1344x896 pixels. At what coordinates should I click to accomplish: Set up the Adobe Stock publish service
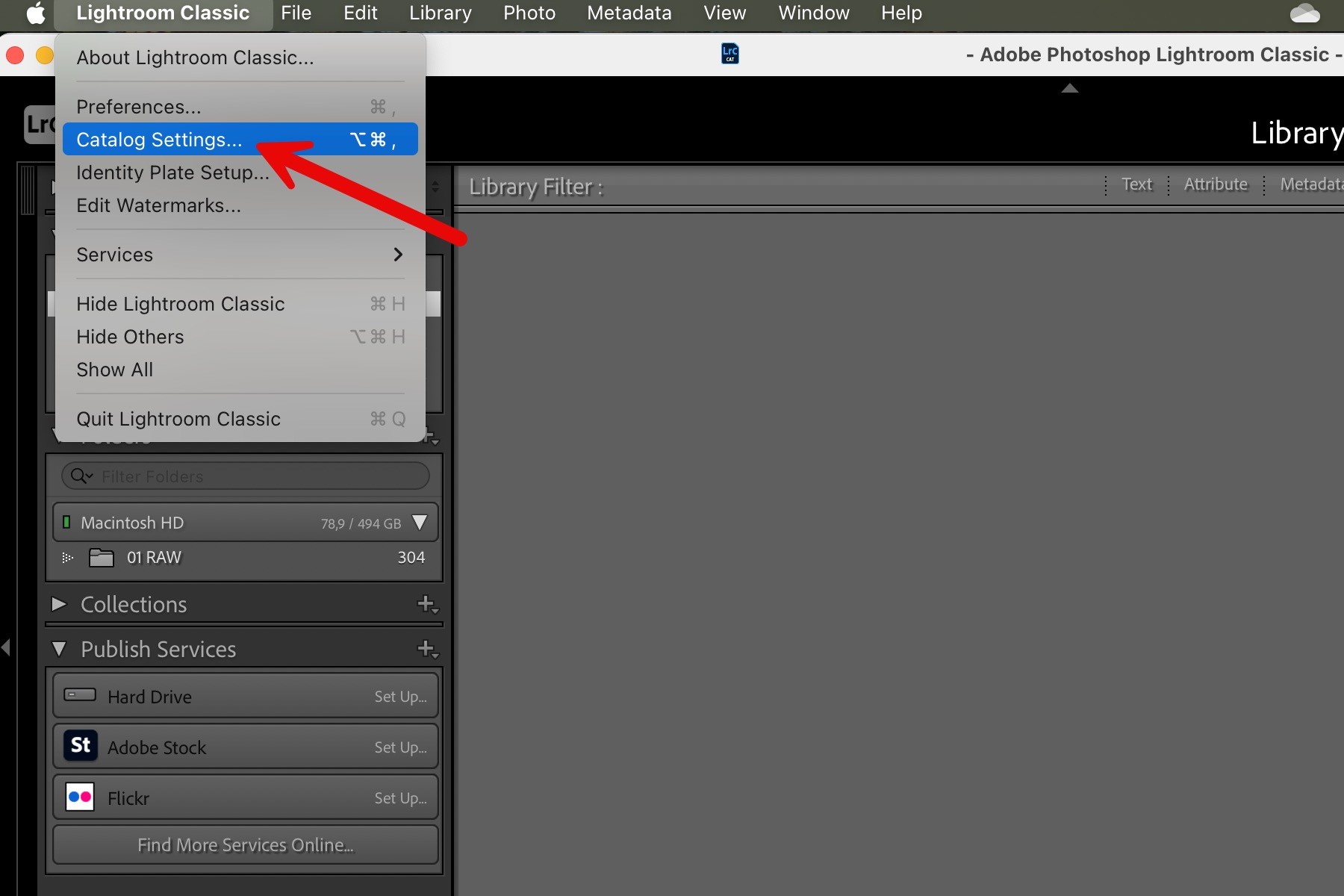tap(400, 747)
